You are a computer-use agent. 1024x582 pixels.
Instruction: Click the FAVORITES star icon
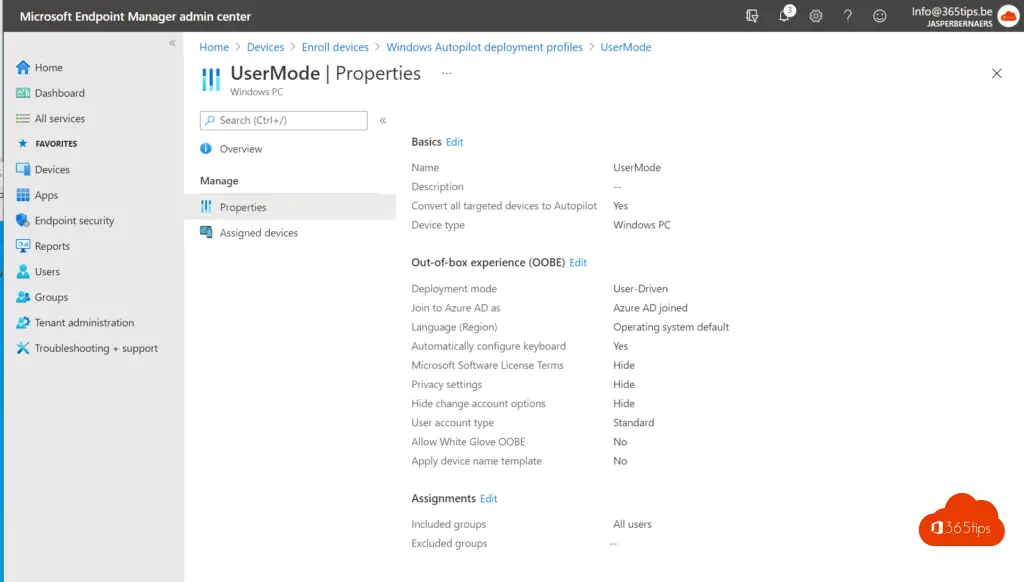tap(23, 143)
